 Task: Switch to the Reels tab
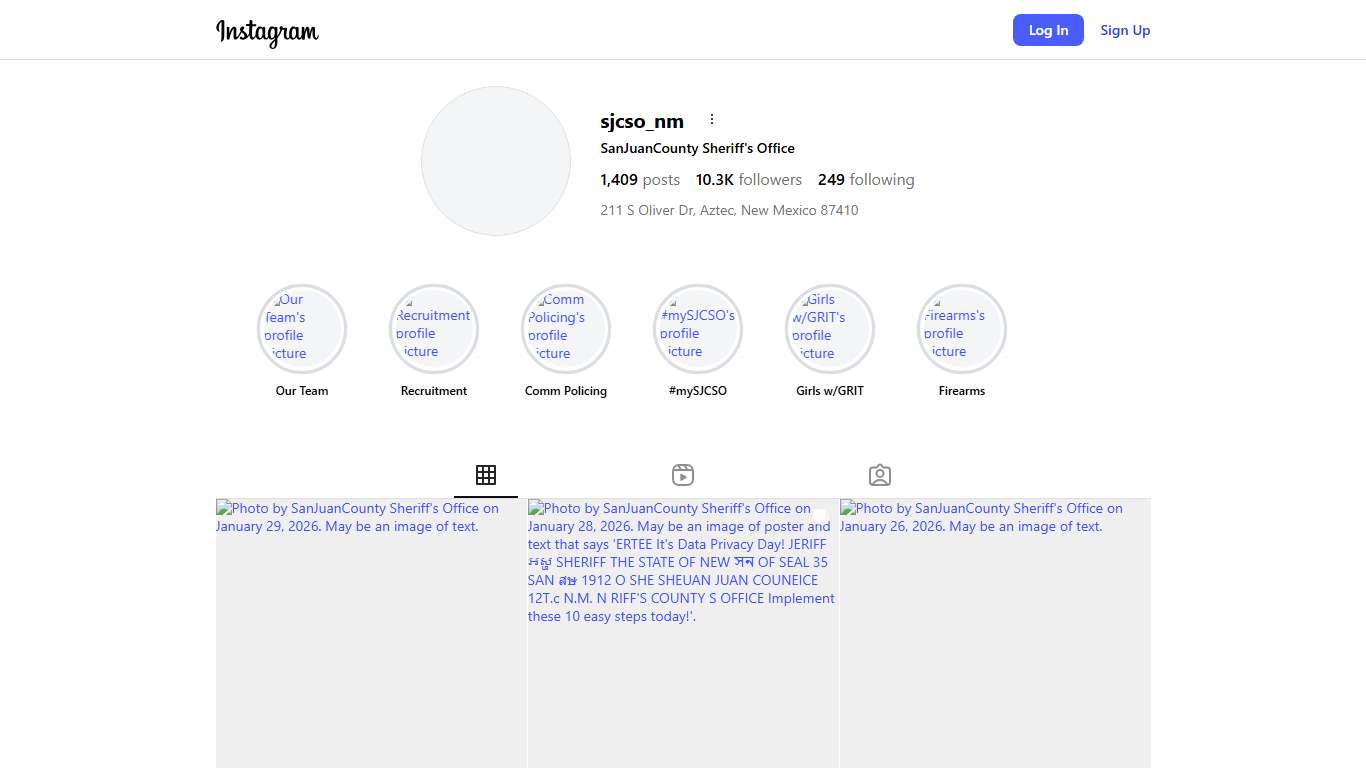tap(683, 475)
